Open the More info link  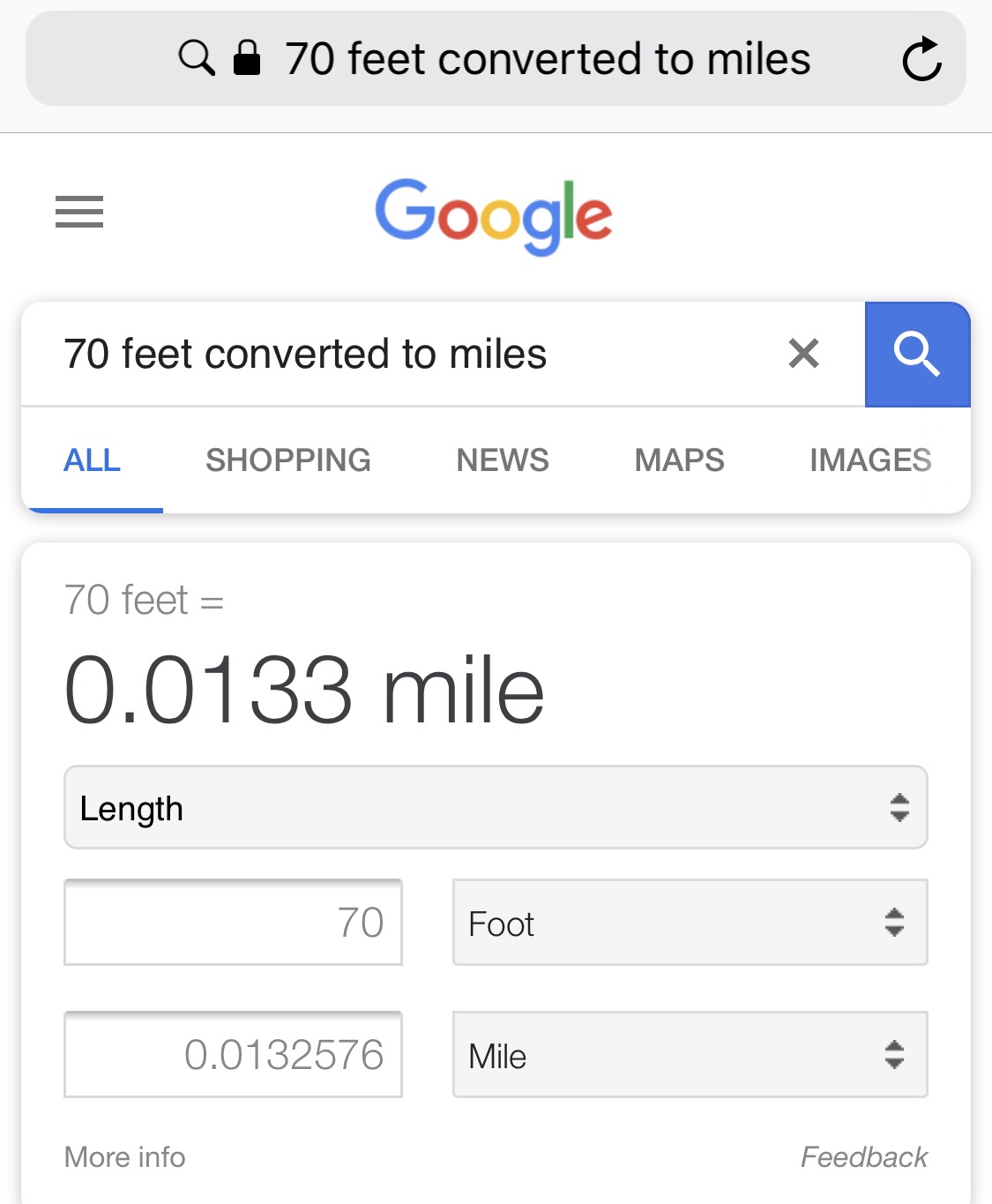(123, 1156)
